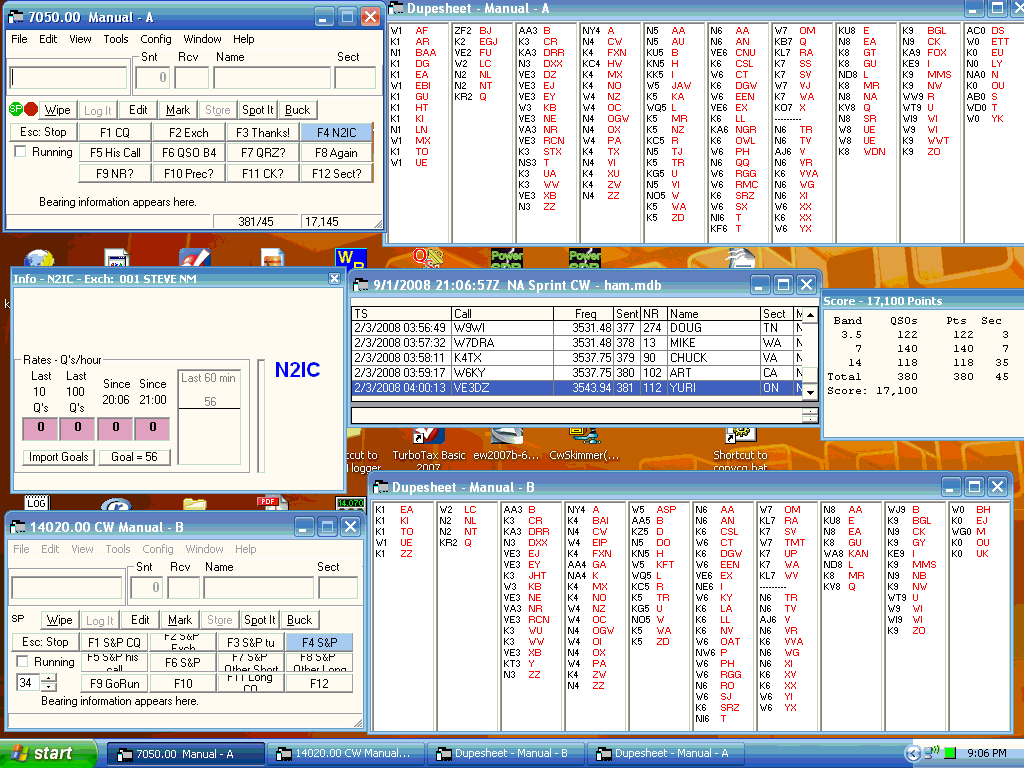
Task: Close the Info N2IC panel
Action: (334, 279)
